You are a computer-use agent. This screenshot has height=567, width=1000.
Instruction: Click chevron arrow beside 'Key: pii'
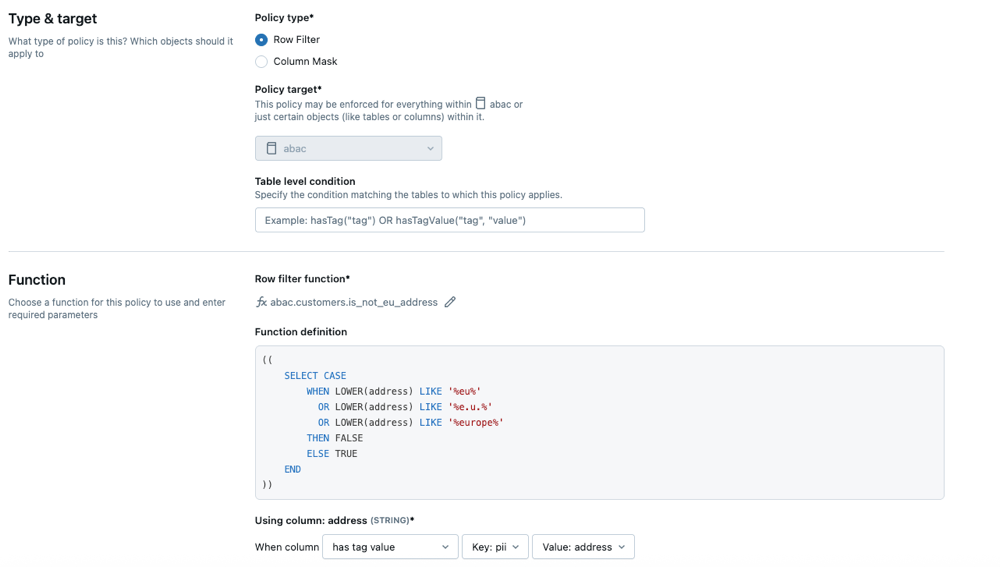[516, 547]
